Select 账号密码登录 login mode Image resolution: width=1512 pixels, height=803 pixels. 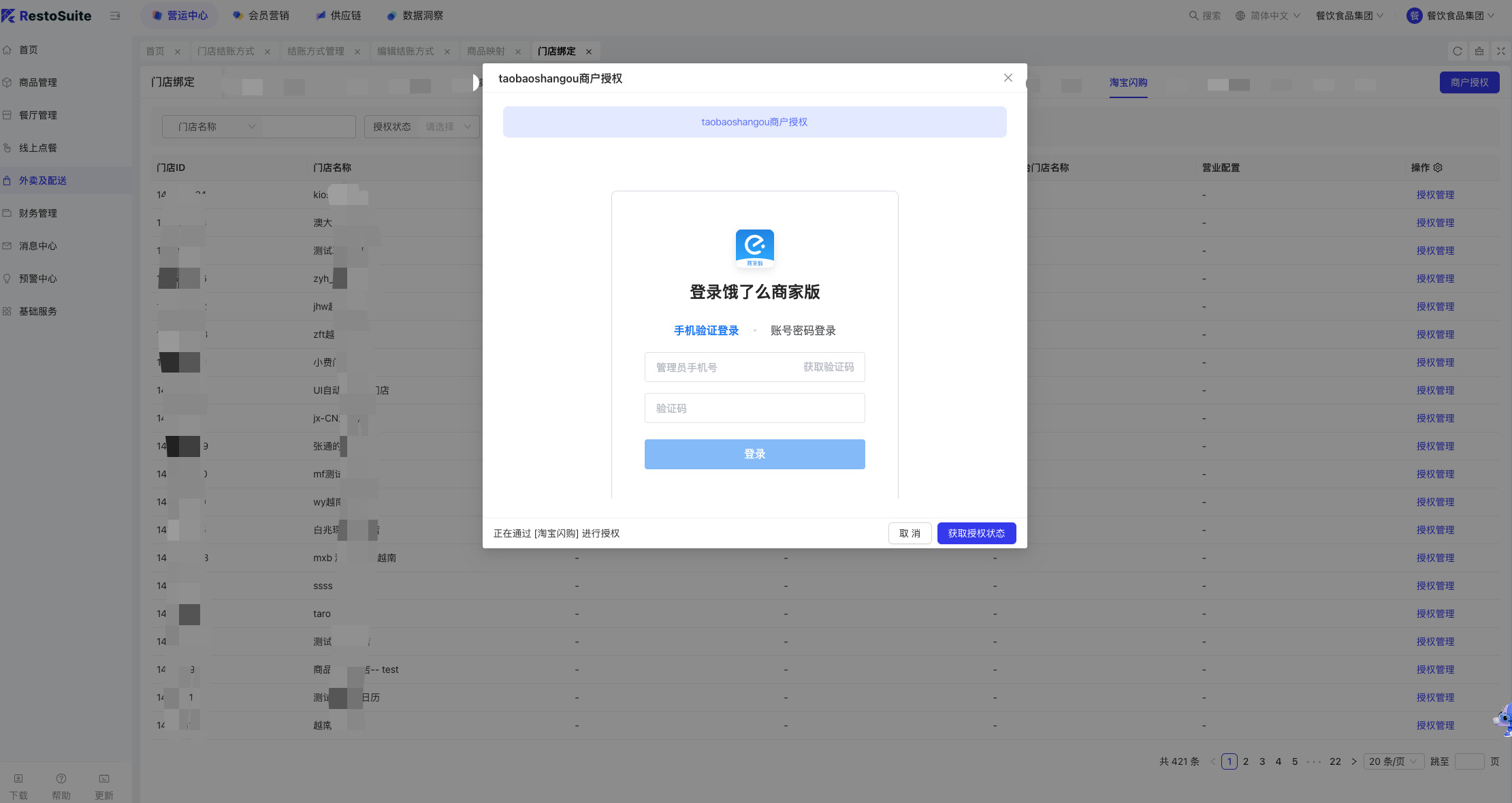coord(803,330)
